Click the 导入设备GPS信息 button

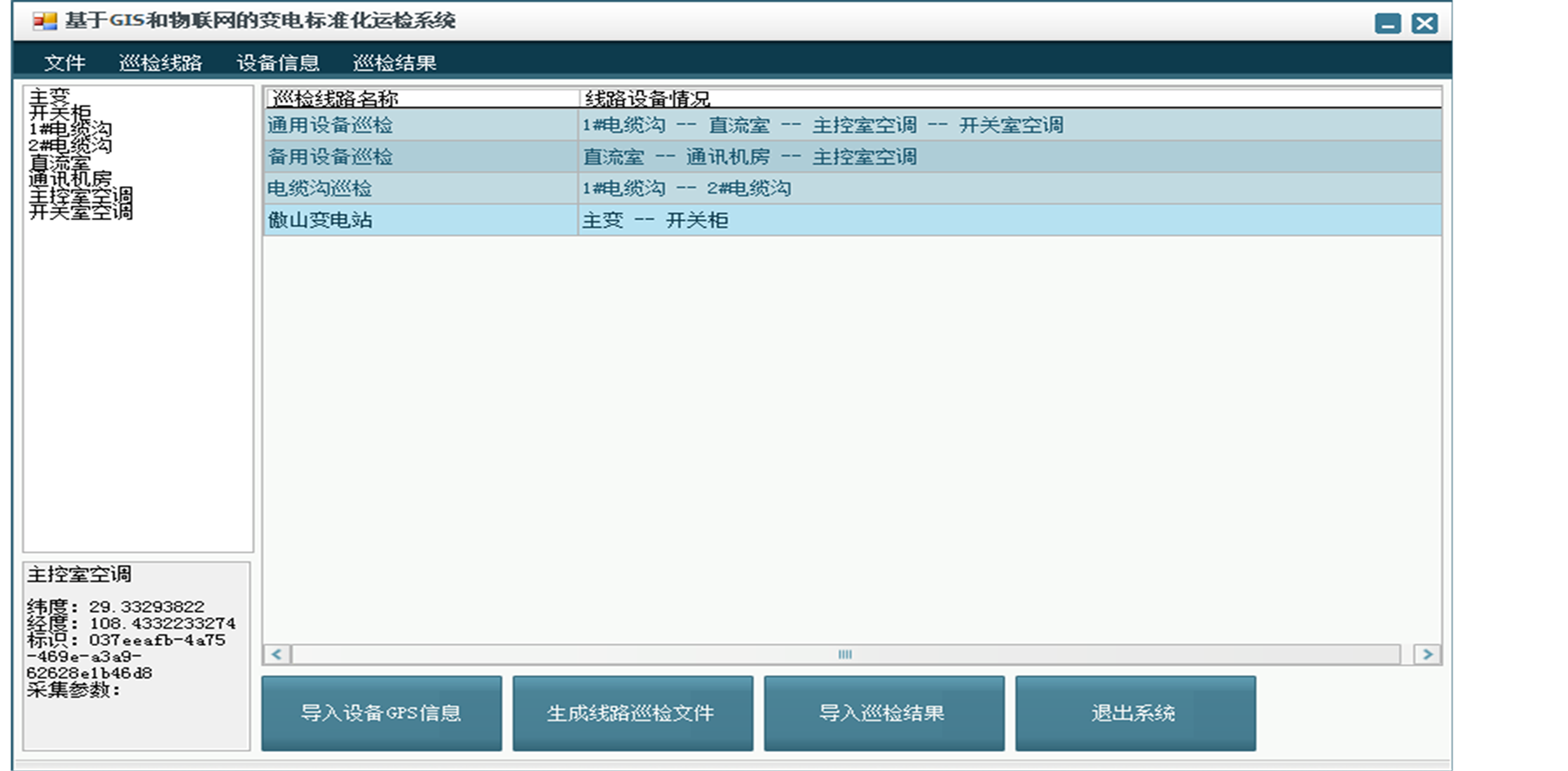click(381, 713)
